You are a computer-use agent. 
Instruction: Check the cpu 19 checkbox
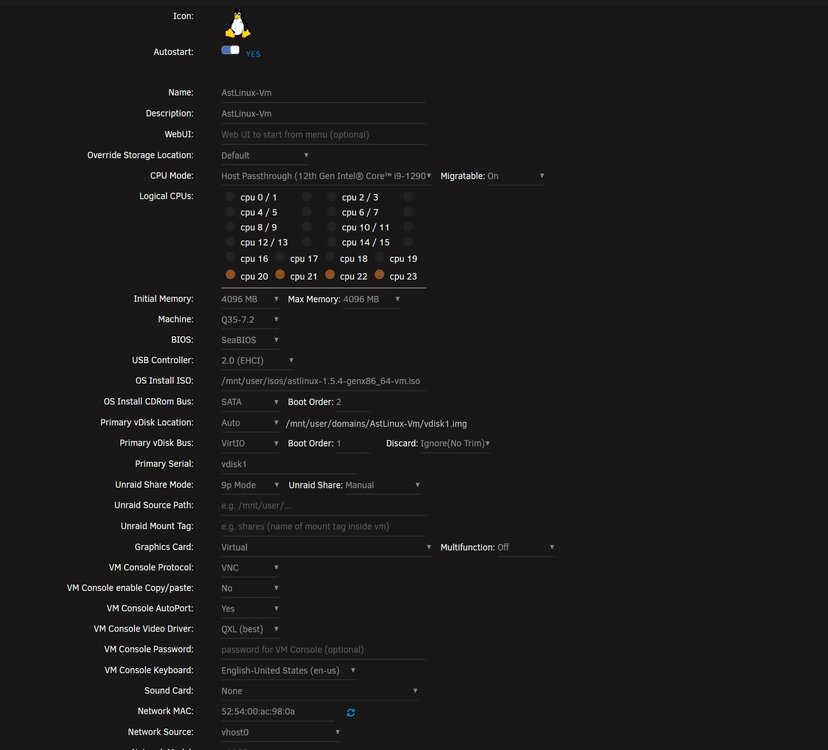[380, 257]
